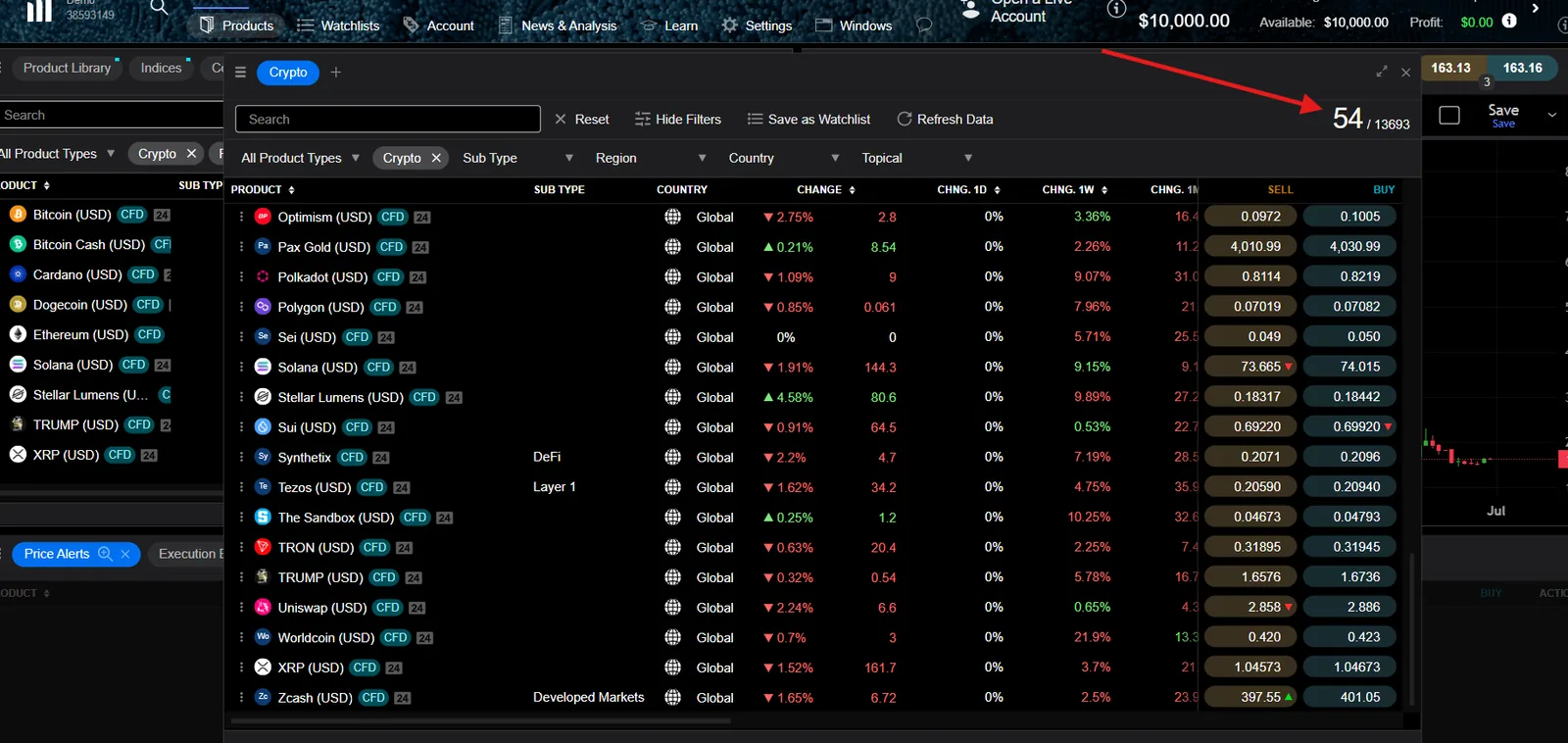Switch to the Indices tab
This screenshot has height=743, width=1568.
161,68
